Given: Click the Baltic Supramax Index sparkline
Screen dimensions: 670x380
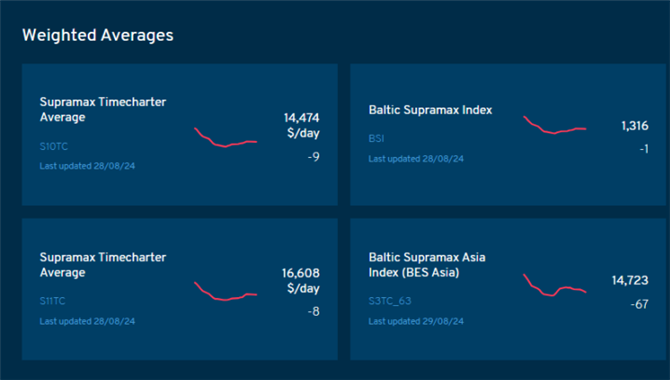Looking at the screenshot, I should pos(555,125).
